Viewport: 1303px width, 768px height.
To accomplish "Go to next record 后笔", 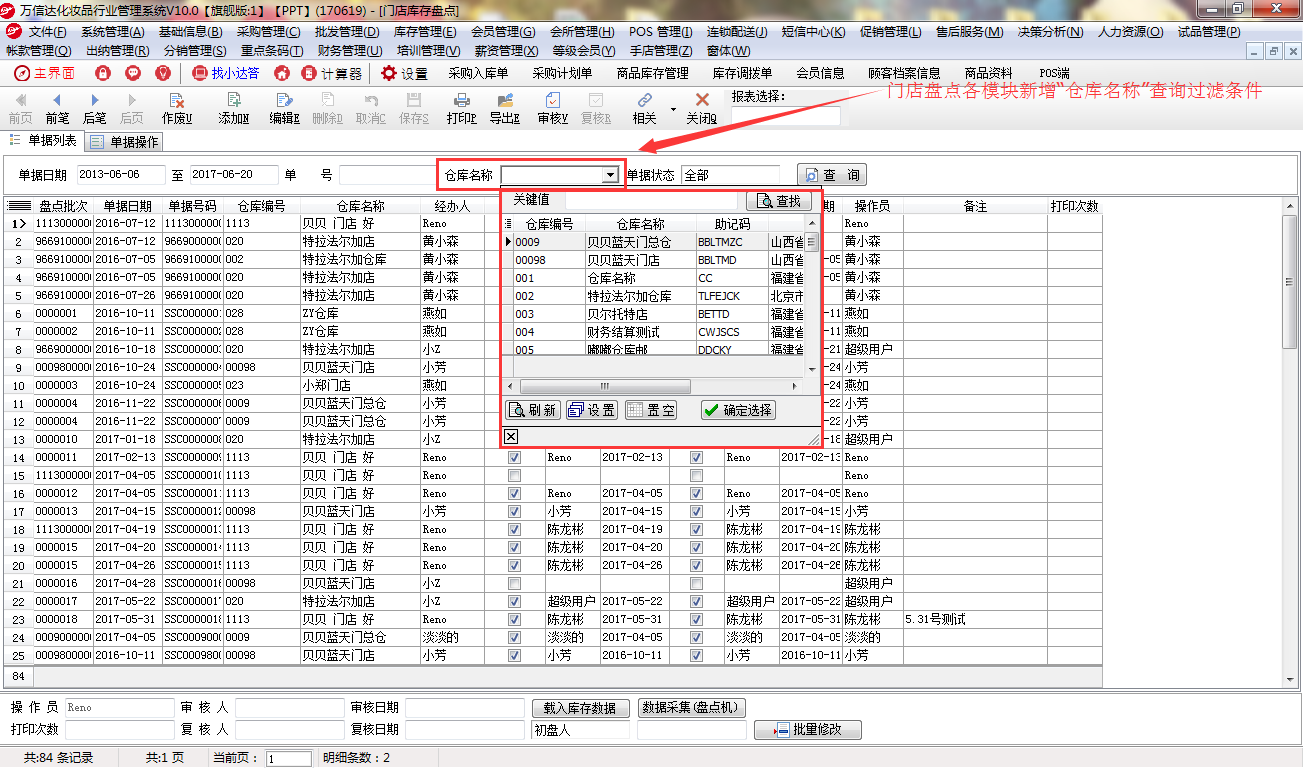I will (95, 108).
